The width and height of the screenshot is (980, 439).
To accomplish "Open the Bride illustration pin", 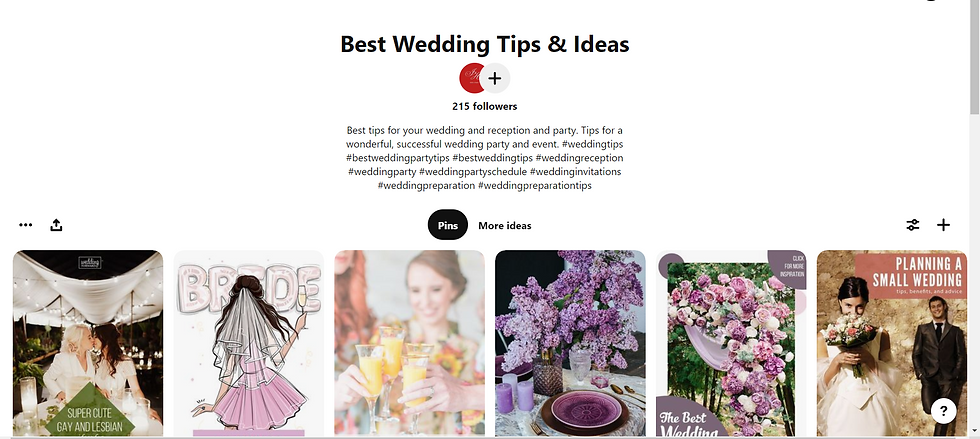I will click(x=249, y=343).
